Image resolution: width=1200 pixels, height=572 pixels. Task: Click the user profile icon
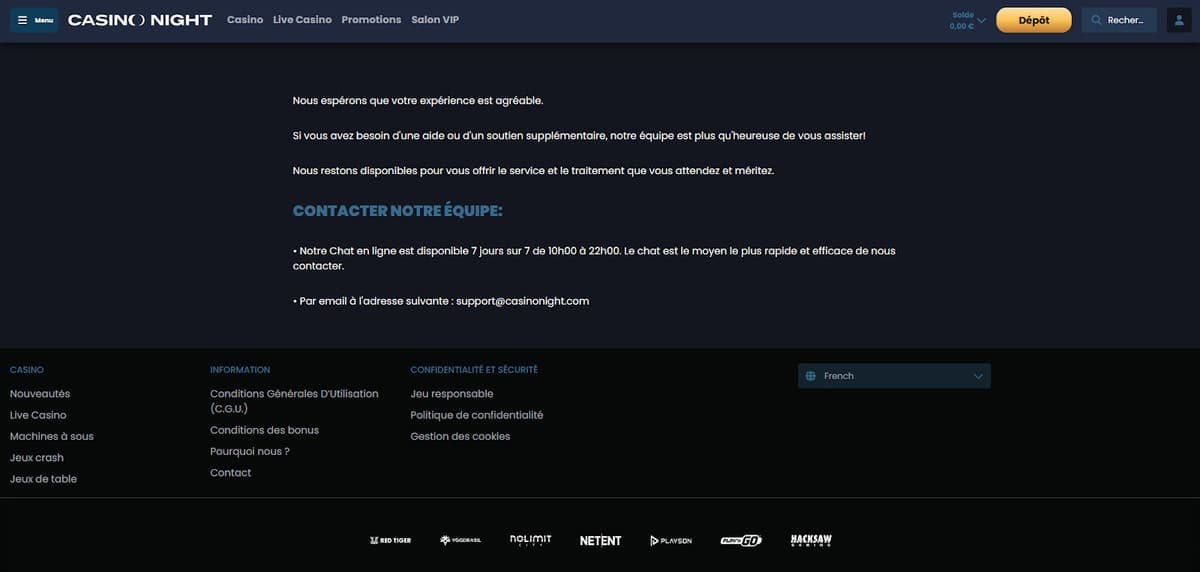point(1178,20)
